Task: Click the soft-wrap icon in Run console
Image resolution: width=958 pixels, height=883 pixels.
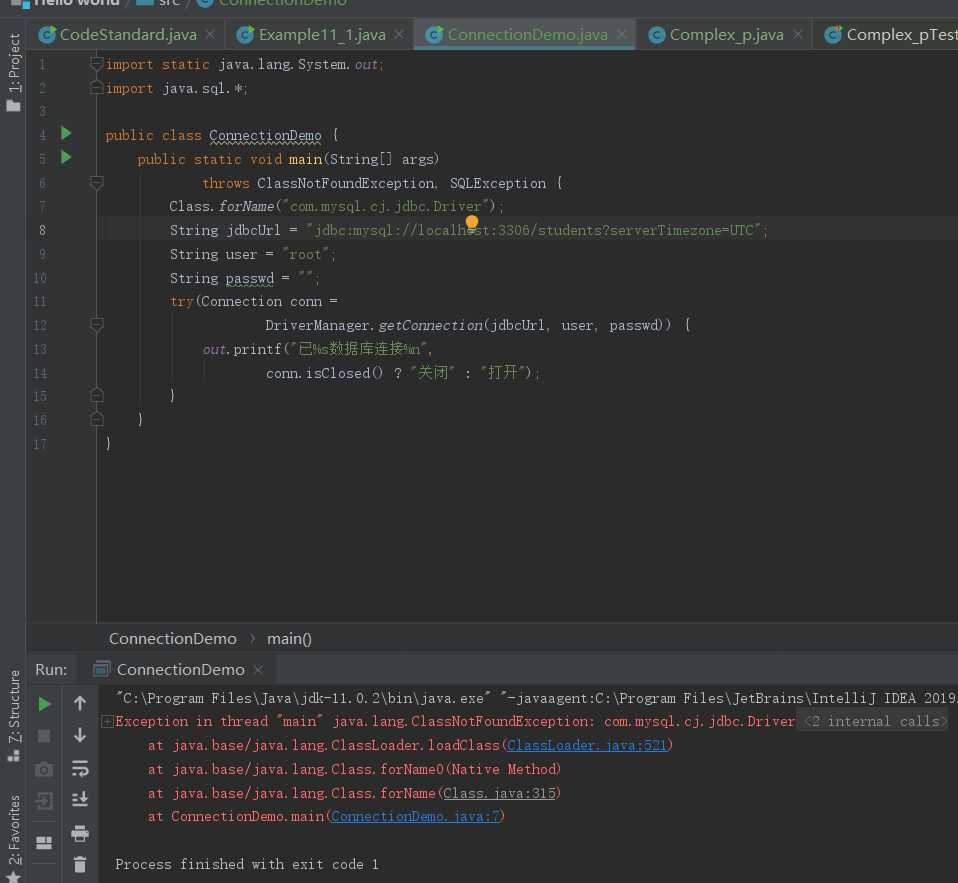Action: [x=80, y=768]
